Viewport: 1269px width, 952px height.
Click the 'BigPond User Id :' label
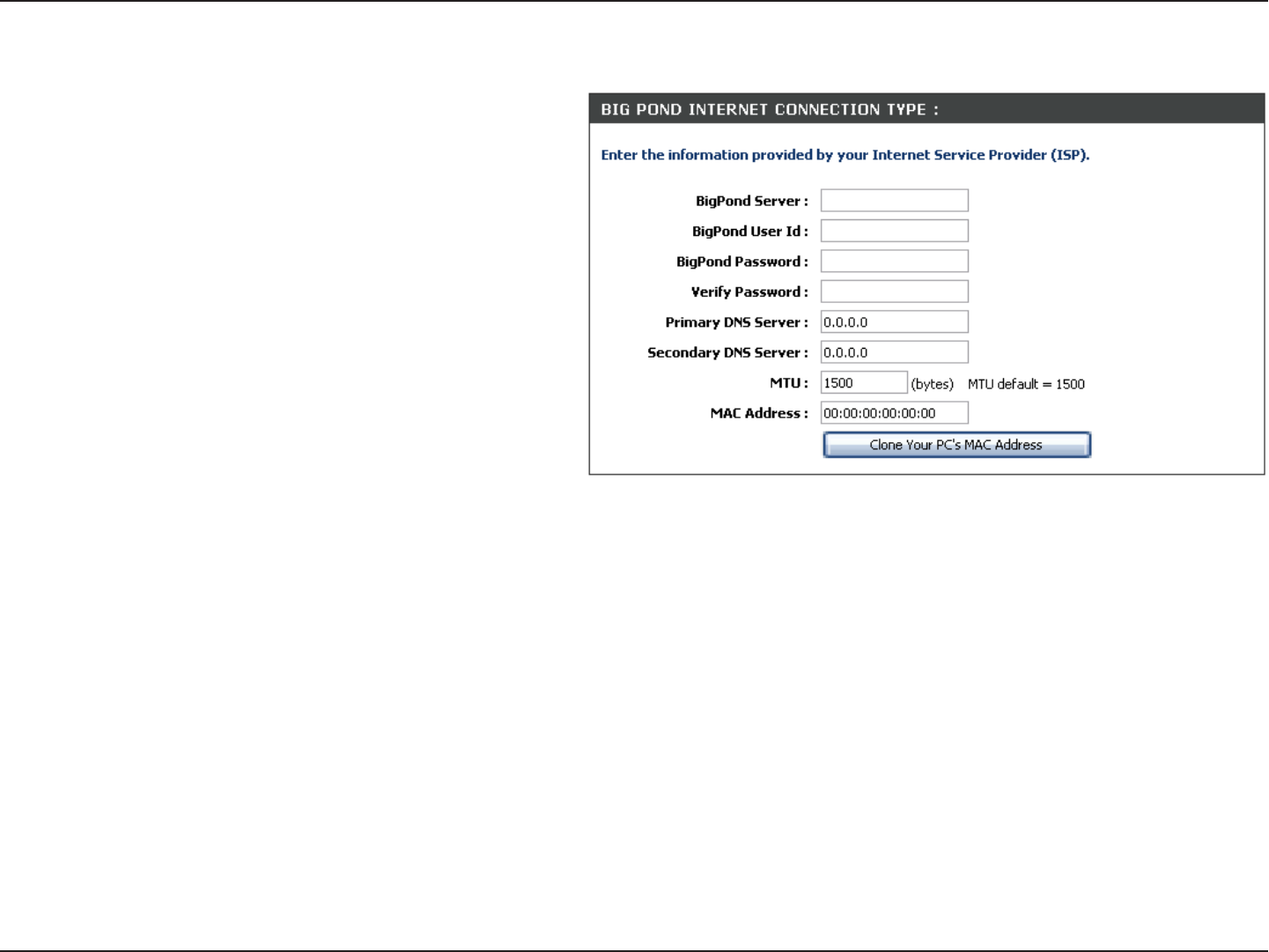[750, 232]
